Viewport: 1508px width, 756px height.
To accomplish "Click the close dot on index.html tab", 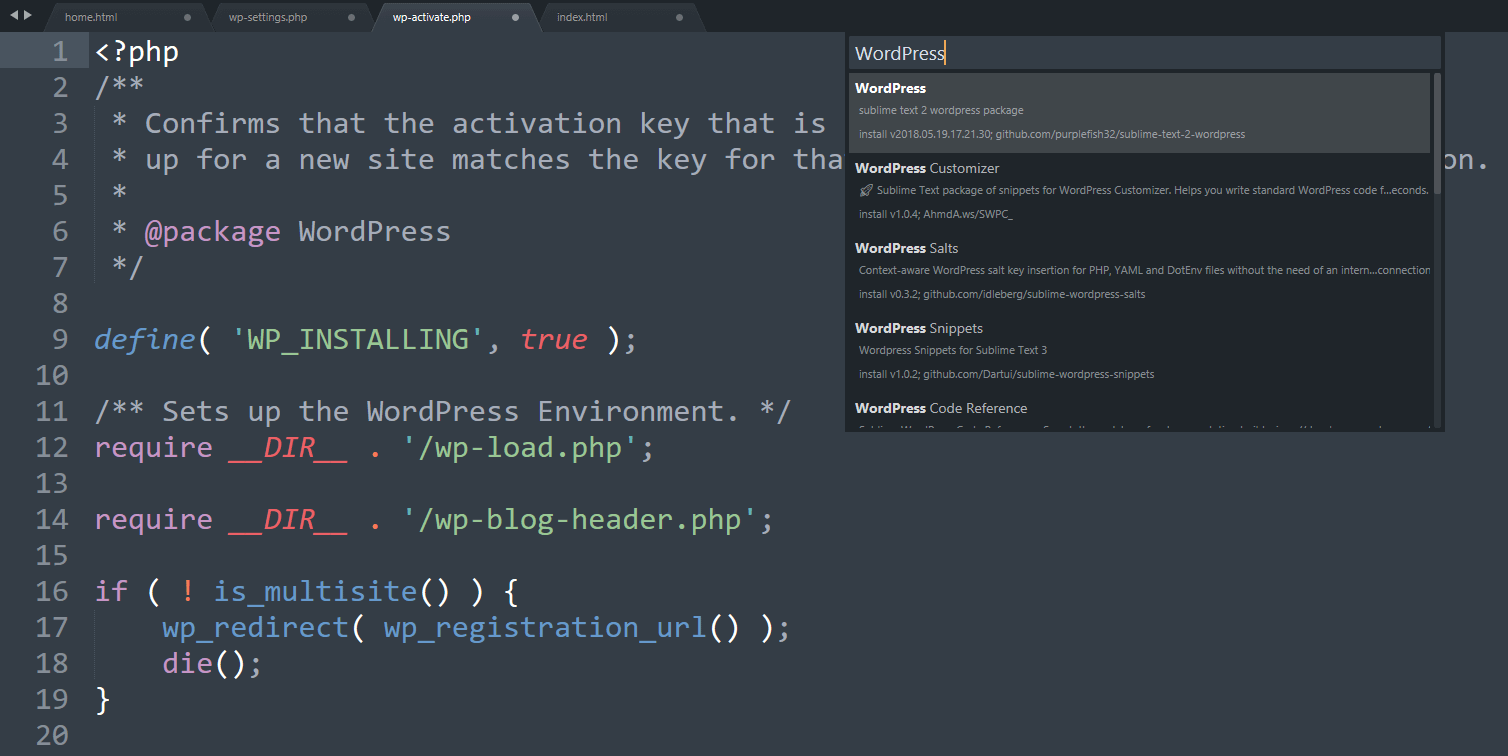I will [x=679, y=17].
